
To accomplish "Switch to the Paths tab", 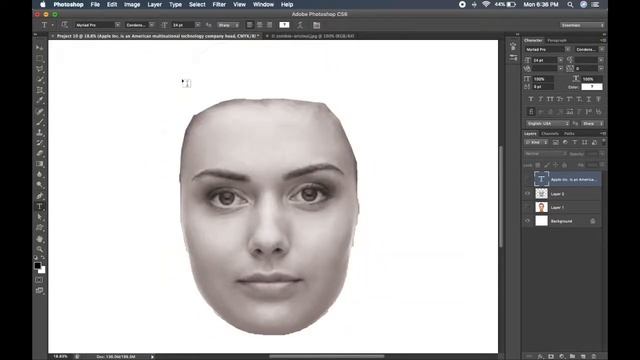I will point(569,133).
